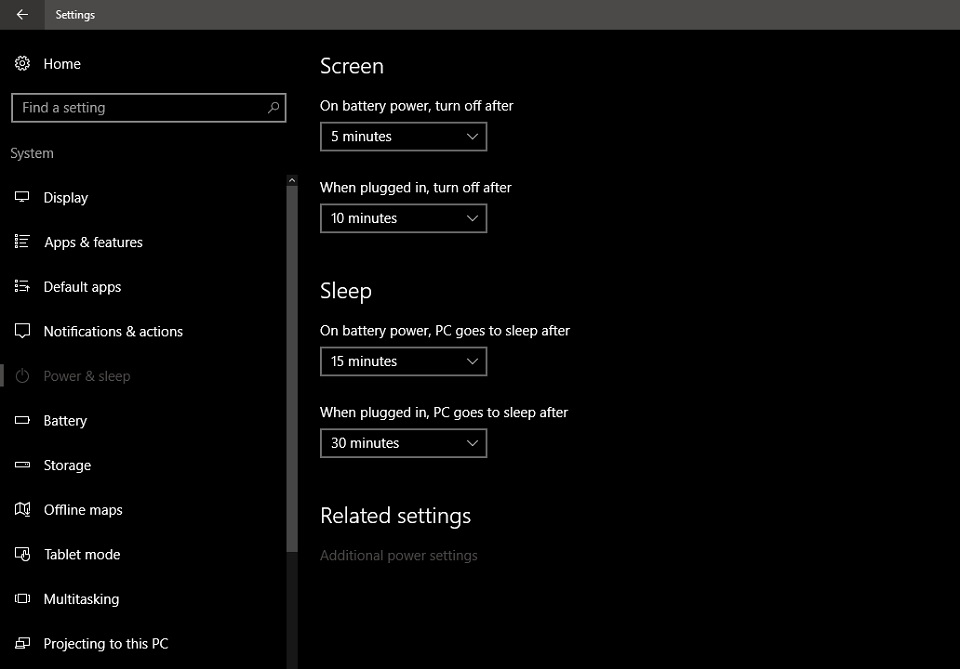960x669 pixels.
Task: Click the search magnifier icon
Action: pos(274,108)
